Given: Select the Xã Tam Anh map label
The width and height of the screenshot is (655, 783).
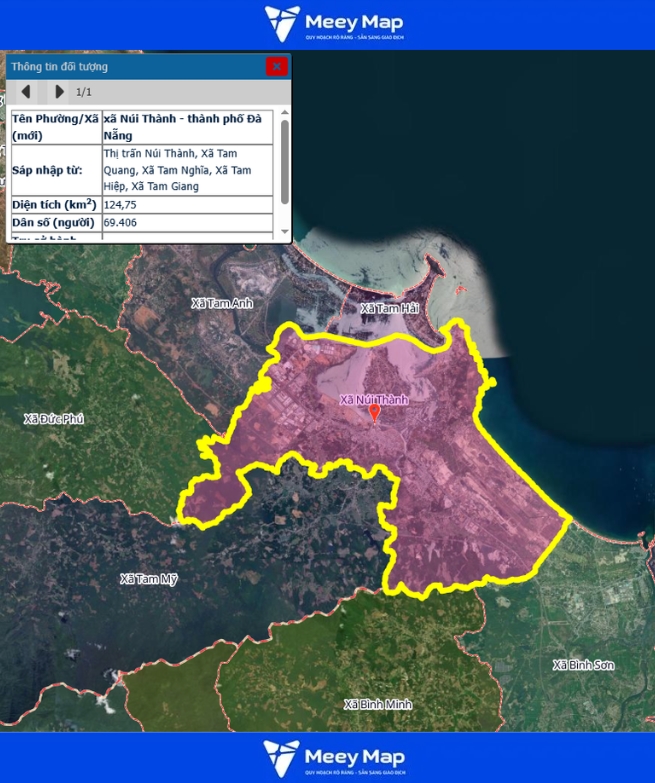Looking at the screenshot, I should [x=222, y=303].
